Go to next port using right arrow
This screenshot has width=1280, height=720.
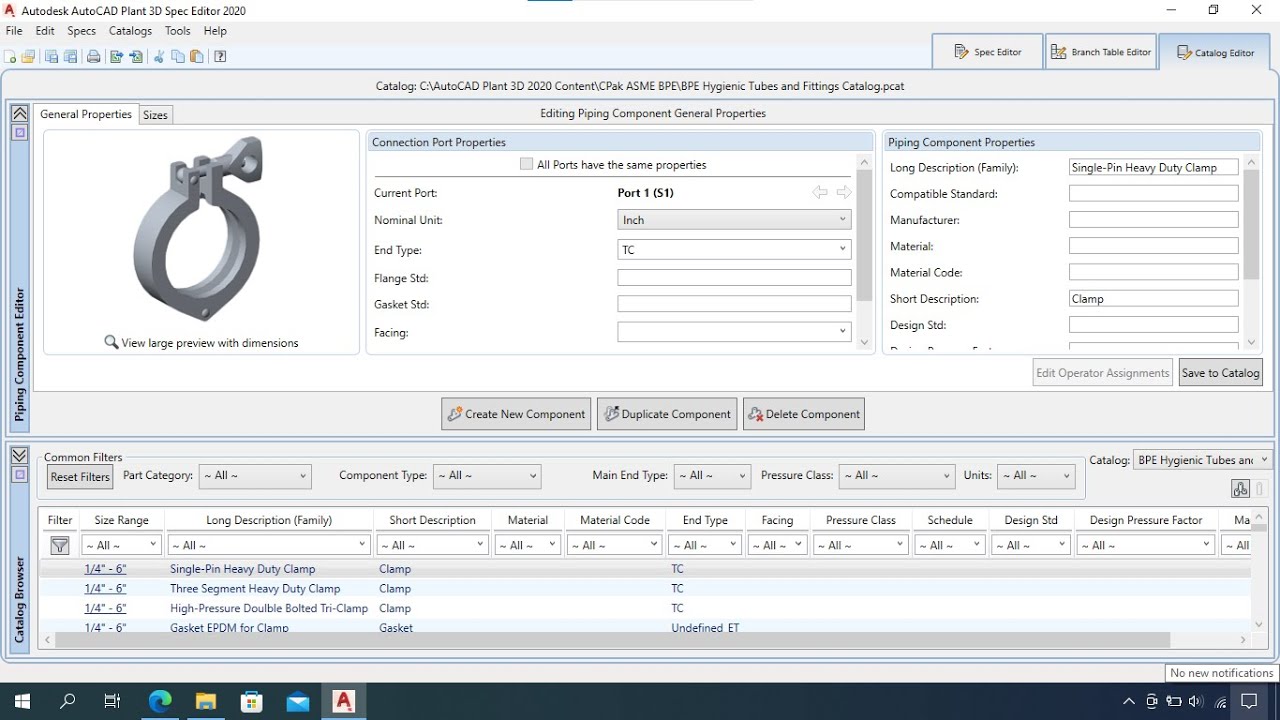[844, 192]
